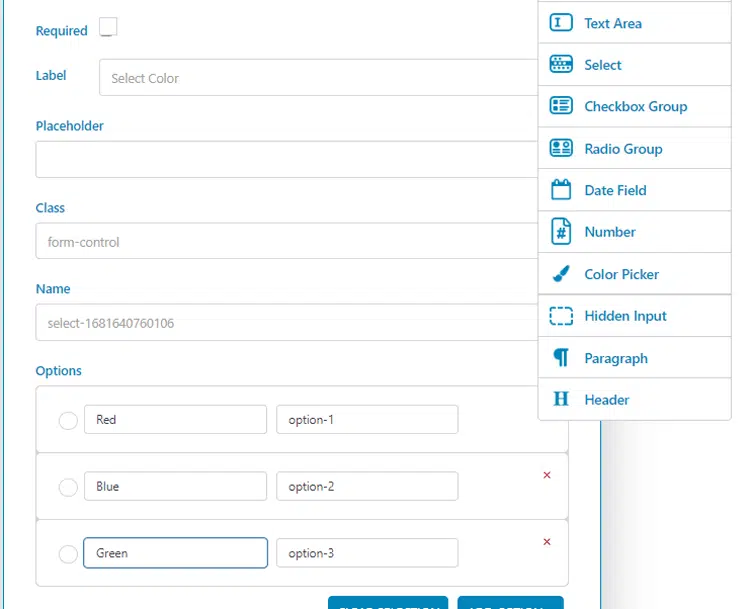This screenshot has height=609, width=750.
Task: Click the Hidden Input dashed icon
Action: click(x=561, y=316)
